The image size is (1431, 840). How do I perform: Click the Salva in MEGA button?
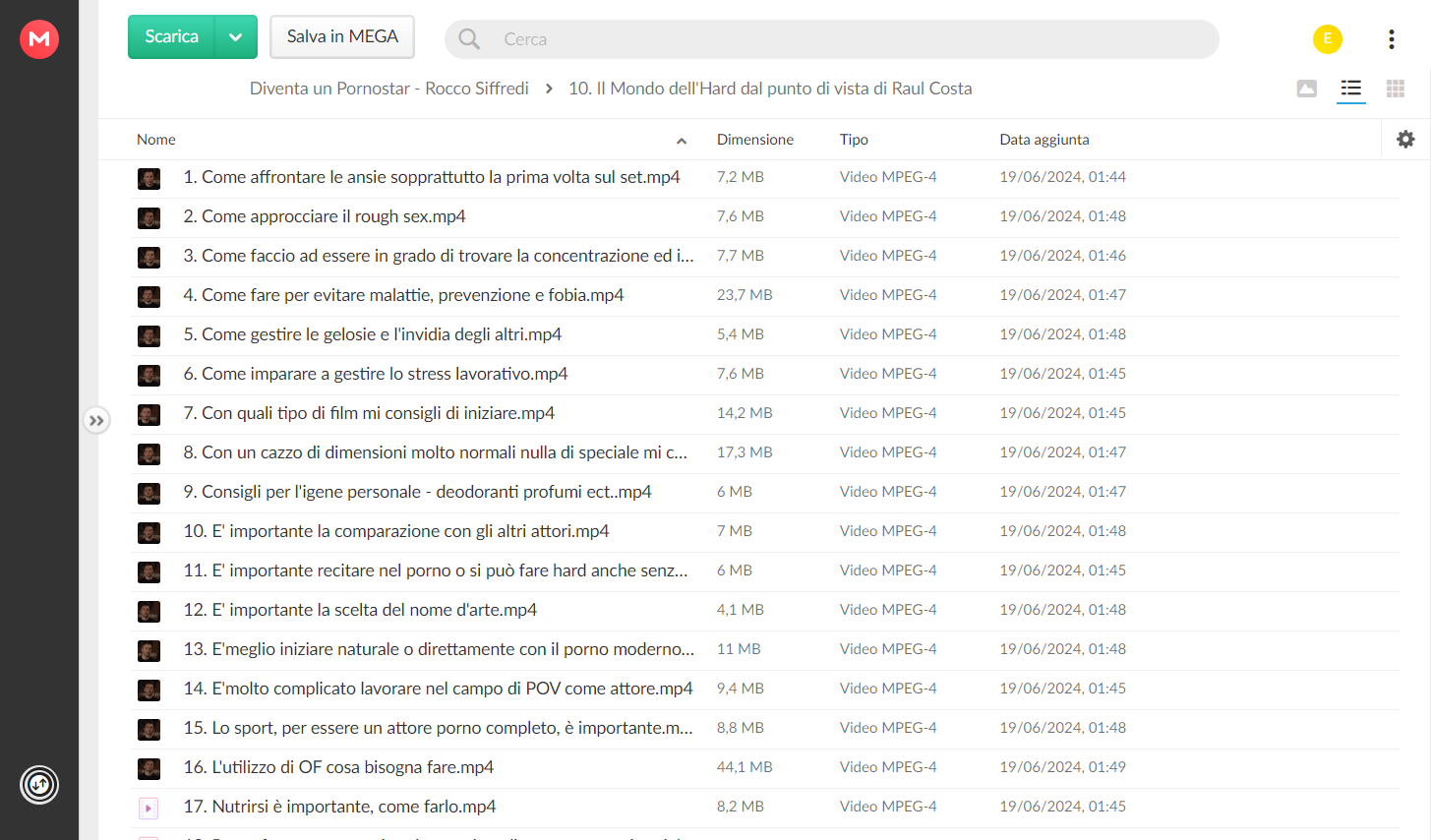pyautogui.click(x=342, y=37)
